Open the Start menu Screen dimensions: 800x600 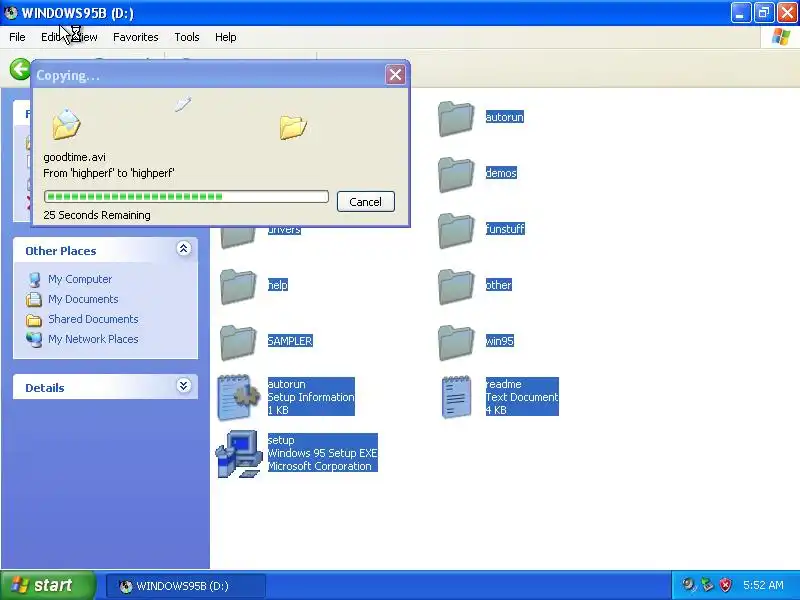[x=48, y=585]
